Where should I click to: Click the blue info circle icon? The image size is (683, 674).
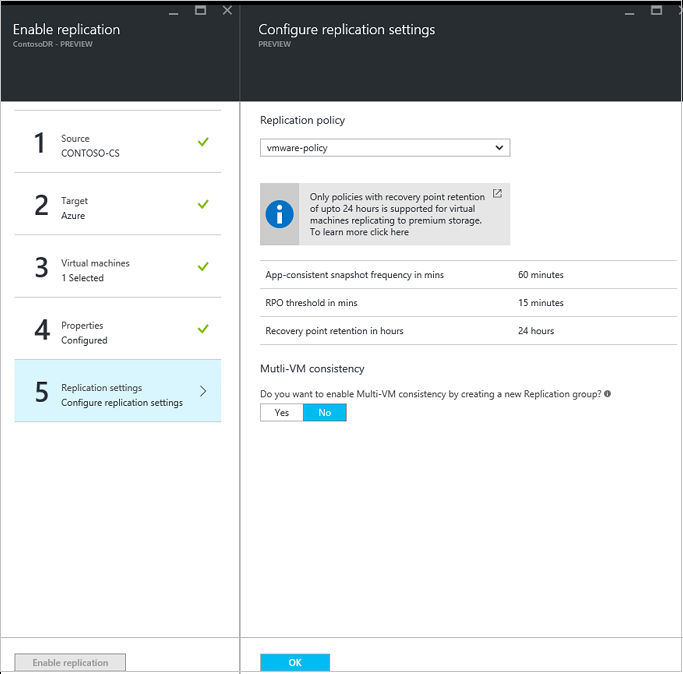click(x=280, y=214)
